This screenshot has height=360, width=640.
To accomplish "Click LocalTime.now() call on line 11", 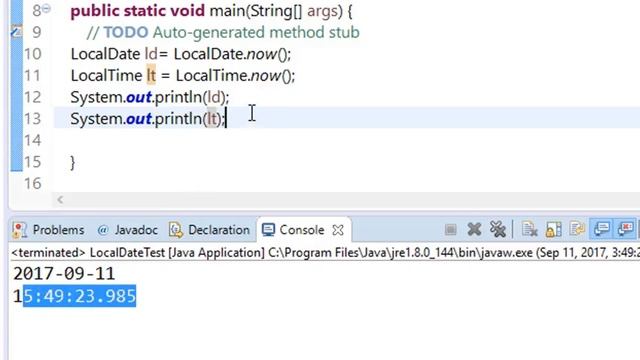I will click(236, 76).
